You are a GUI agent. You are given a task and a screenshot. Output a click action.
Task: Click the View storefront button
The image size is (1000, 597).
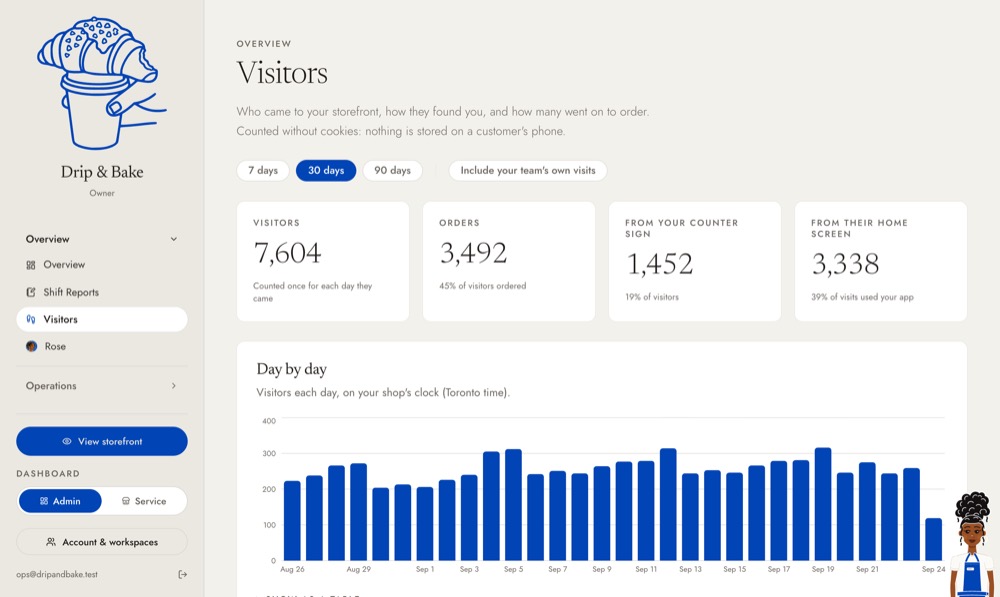(x=102, y=441)
